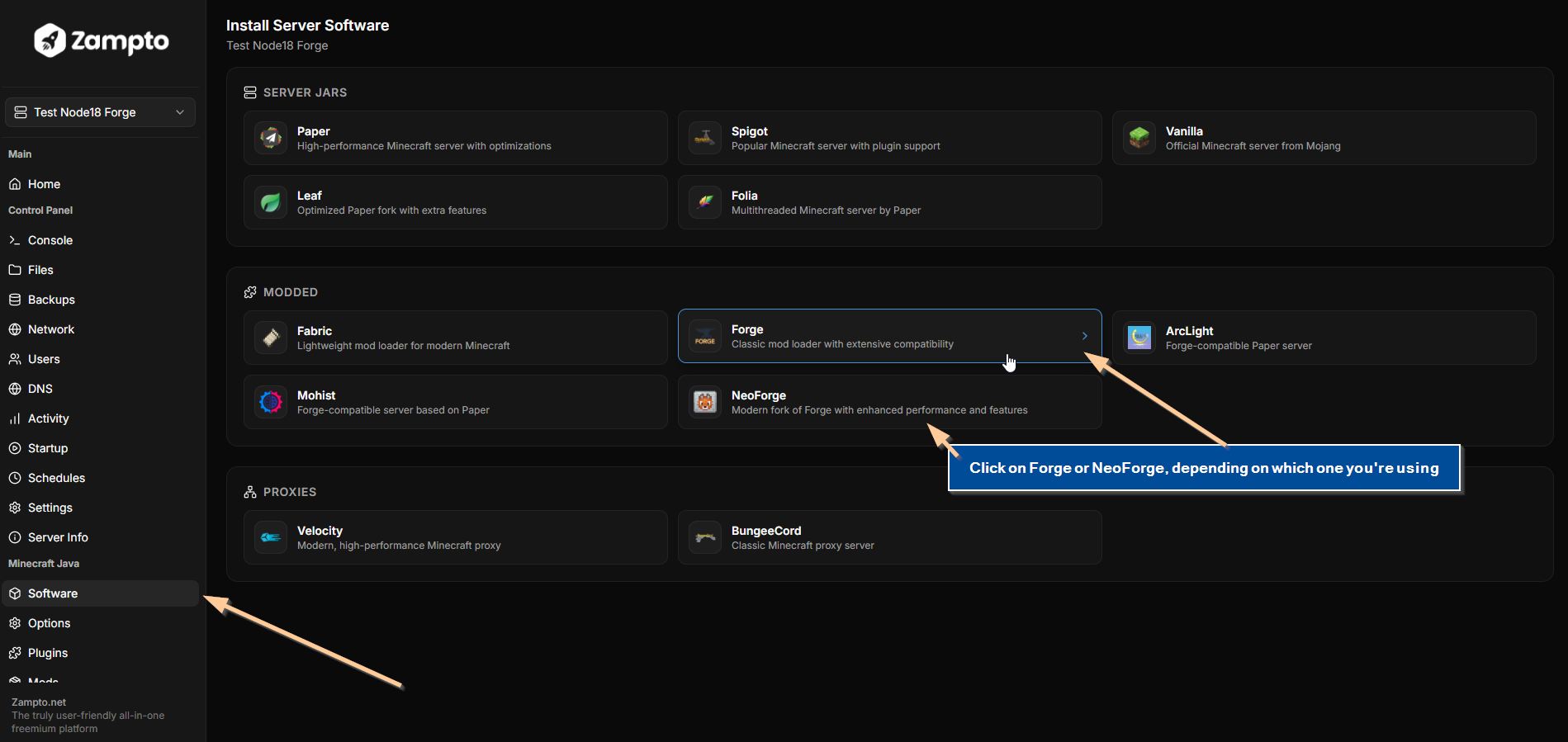Select Software in the sidebar
The height and width of the screenshot is (742, 1568).
[100, 593]
